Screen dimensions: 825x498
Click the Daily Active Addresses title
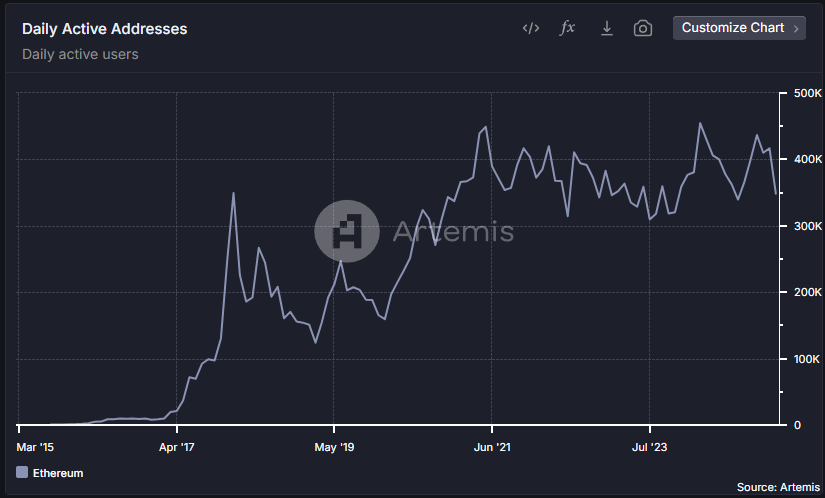click(104, 29)
